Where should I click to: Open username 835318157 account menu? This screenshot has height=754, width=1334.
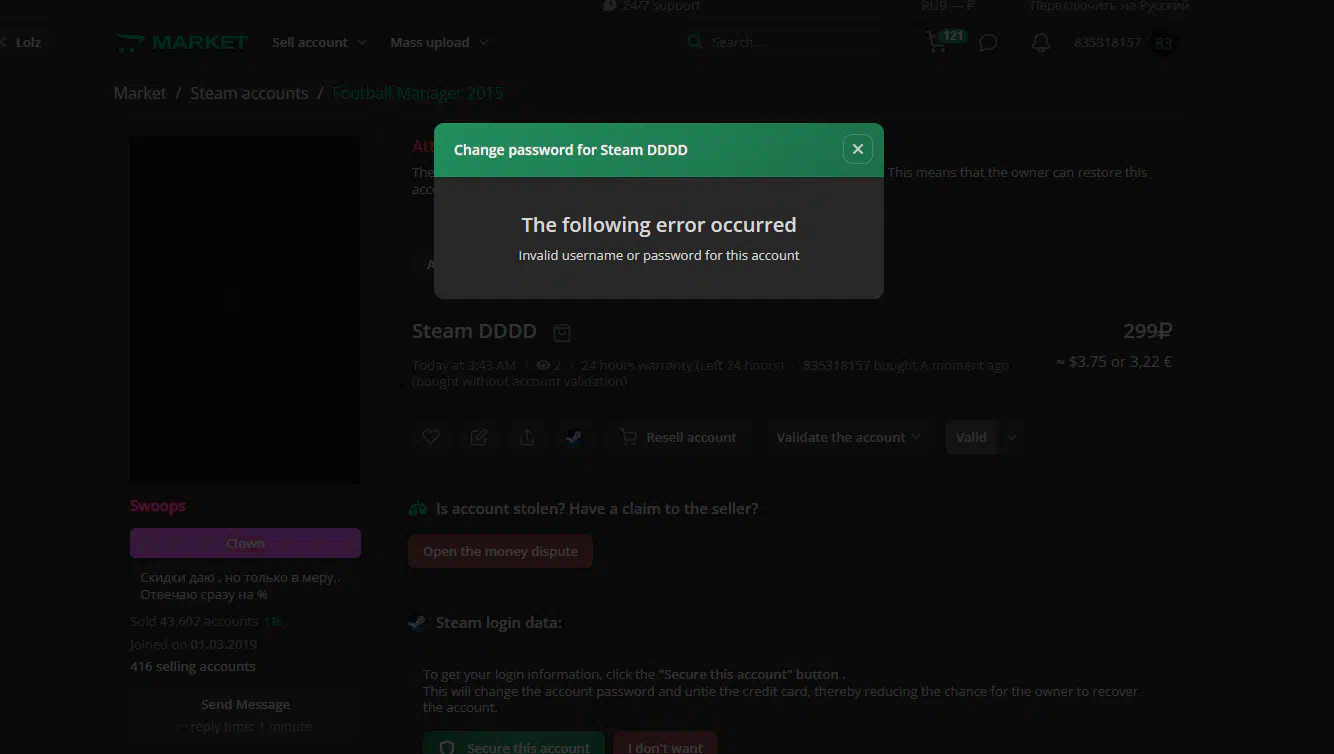coord(1107,42)
